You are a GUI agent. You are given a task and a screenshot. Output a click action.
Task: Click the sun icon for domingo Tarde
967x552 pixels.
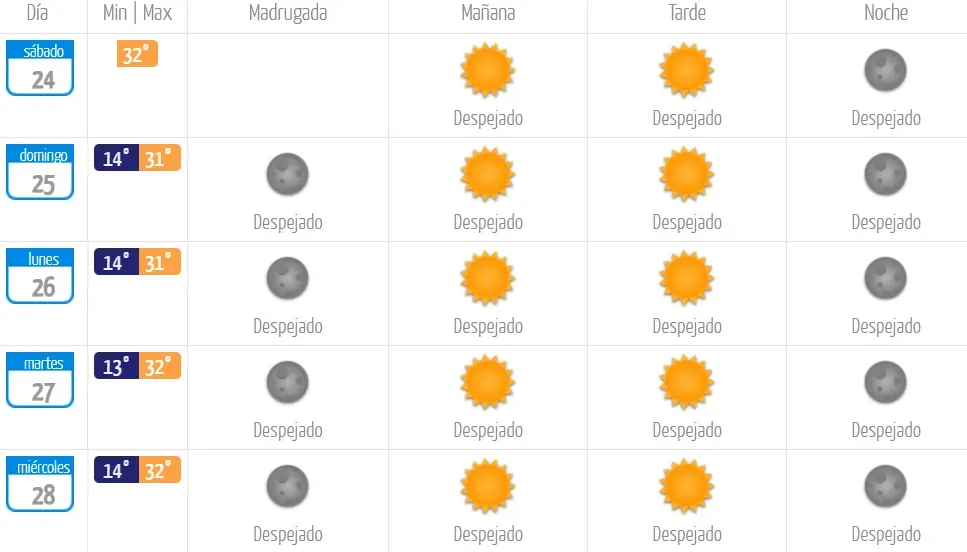click(x=686, y=174)
